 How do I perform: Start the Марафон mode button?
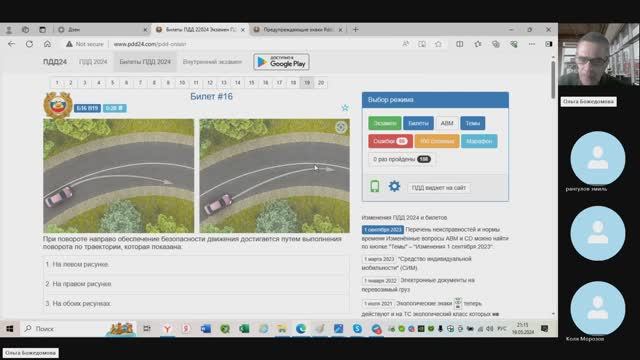point(479,141)
